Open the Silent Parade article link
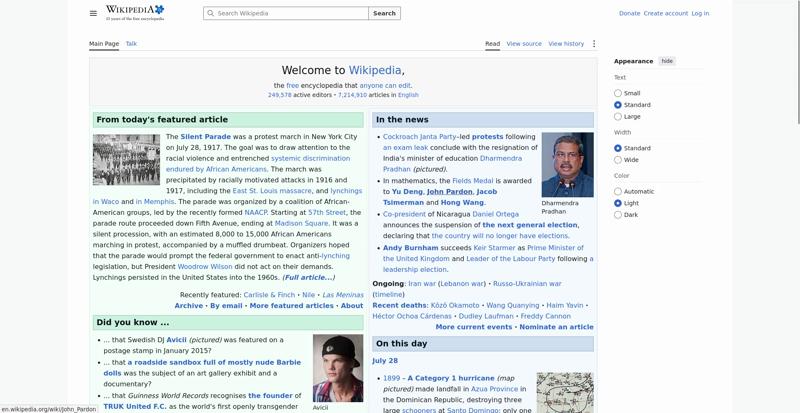Viewport: 800px width, 413px height. pyautogui.click(x=206, y=137)
